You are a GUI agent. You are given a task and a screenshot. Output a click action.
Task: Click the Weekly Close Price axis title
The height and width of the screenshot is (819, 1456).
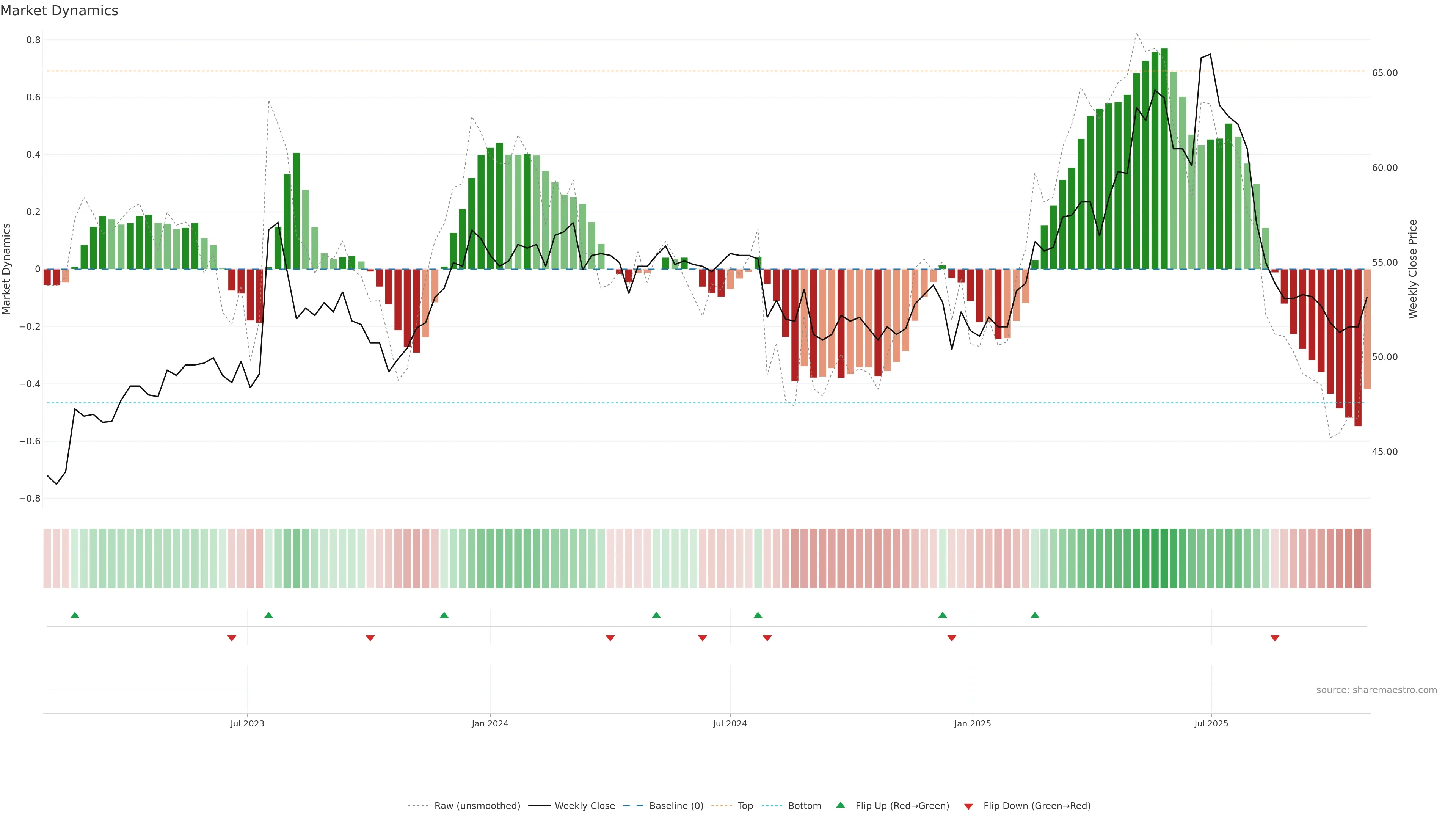1412,269
